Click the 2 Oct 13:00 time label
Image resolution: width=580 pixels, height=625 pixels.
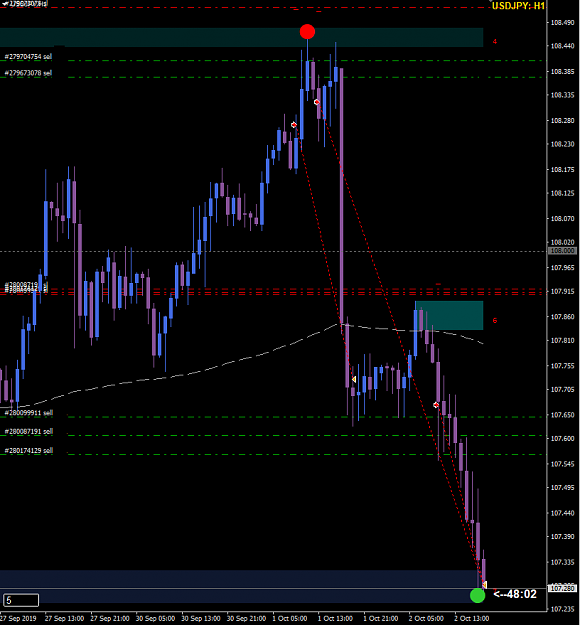pos(472,619)
